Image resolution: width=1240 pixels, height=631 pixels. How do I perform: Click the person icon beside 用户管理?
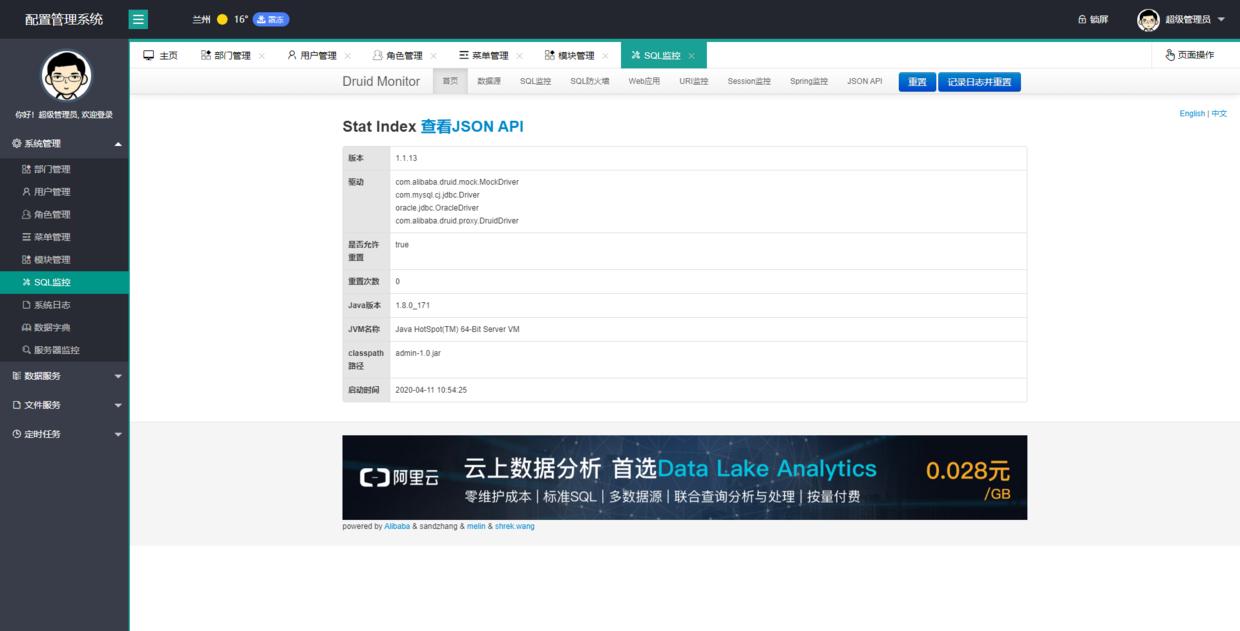coord(26,190)
